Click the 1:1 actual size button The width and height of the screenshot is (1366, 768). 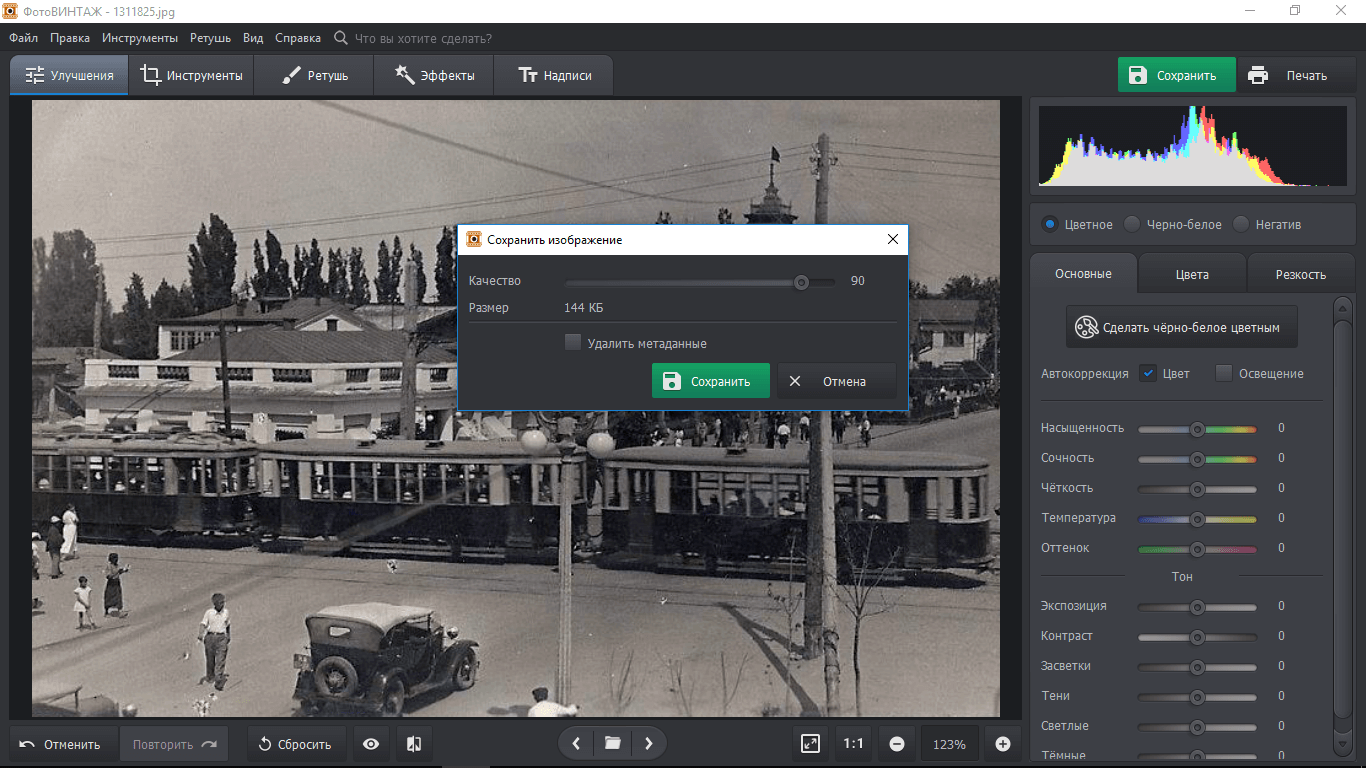[x=853, y=744]
